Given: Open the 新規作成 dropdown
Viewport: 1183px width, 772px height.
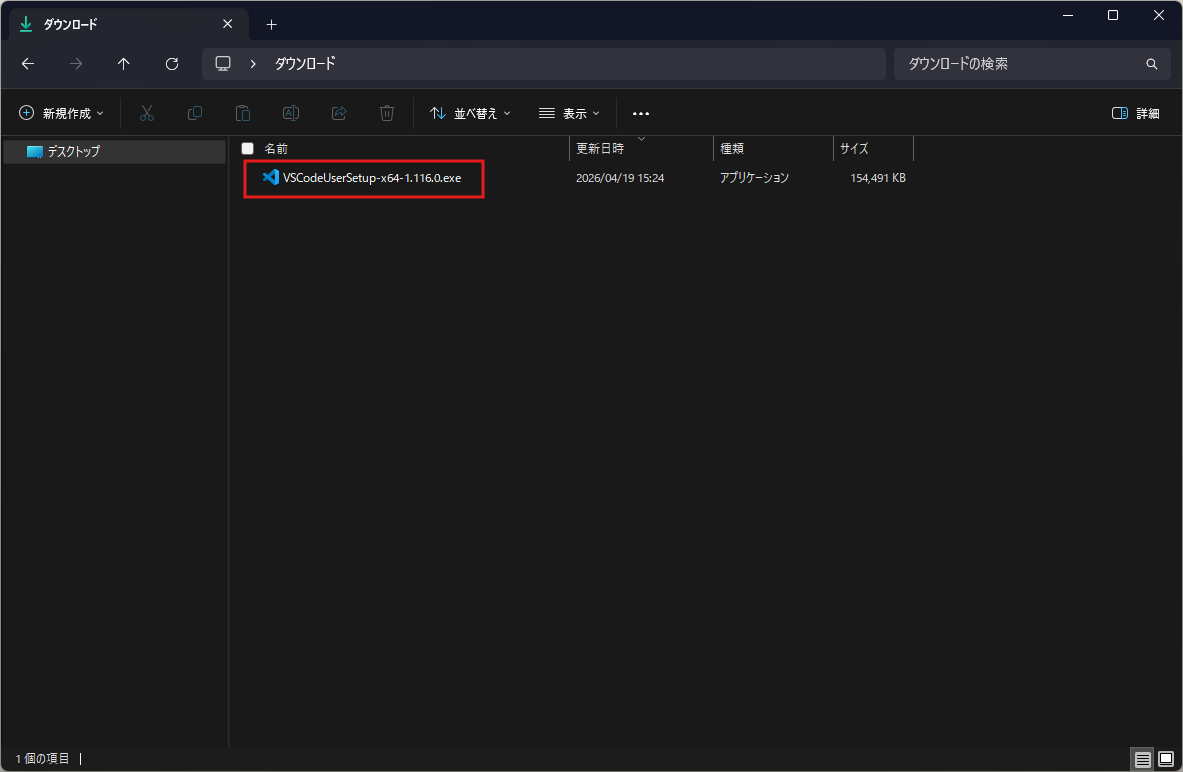Looking at the screenshot, I should pyautogui.click(x=61, y=113).
